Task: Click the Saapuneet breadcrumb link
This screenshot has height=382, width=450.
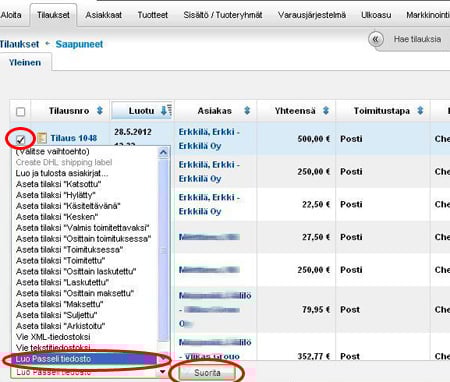Action: pyautogui.click(x=79, y=44)
